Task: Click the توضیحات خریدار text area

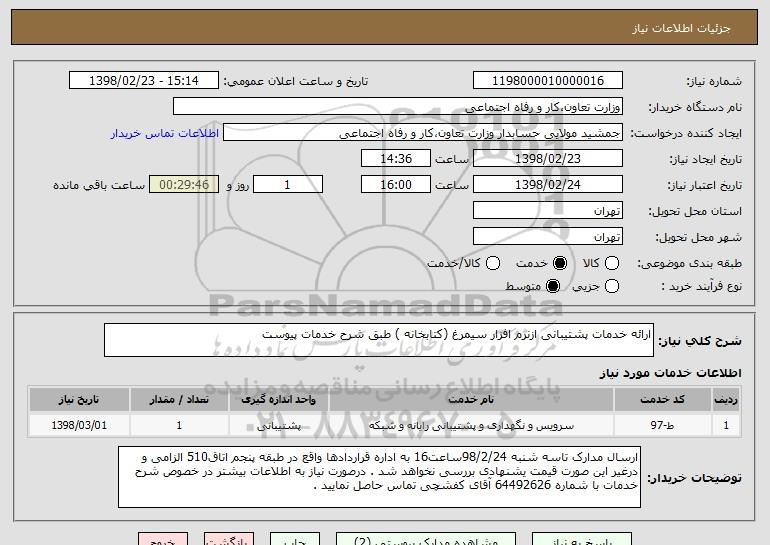Action: [x=379, y=477]
